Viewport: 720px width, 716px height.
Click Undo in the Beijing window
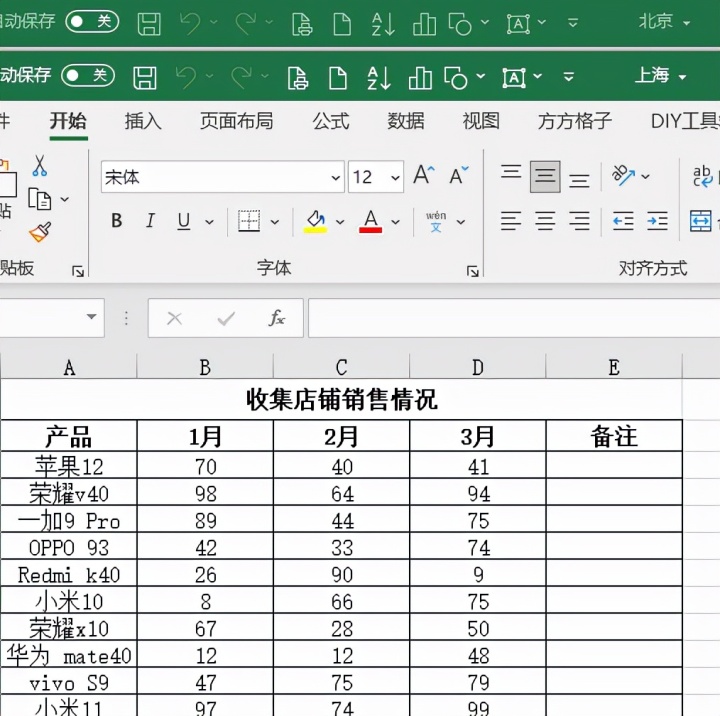click(190, 23)
